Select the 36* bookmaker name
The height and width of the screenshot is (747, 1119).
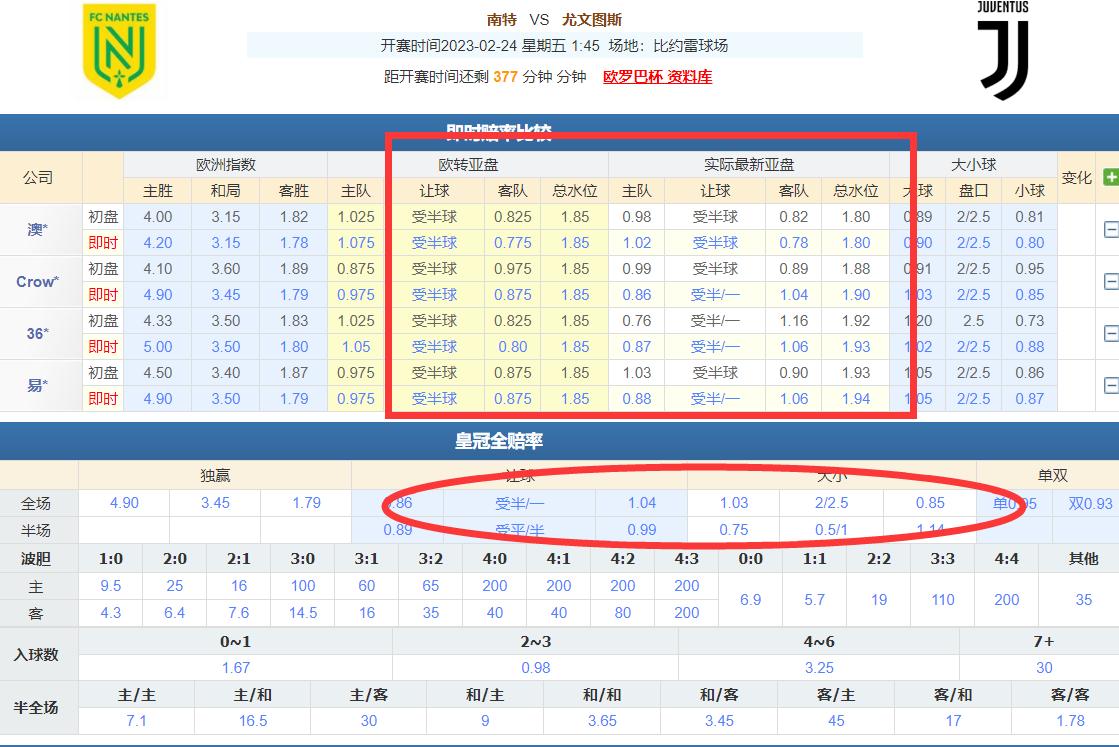[38, 333]
